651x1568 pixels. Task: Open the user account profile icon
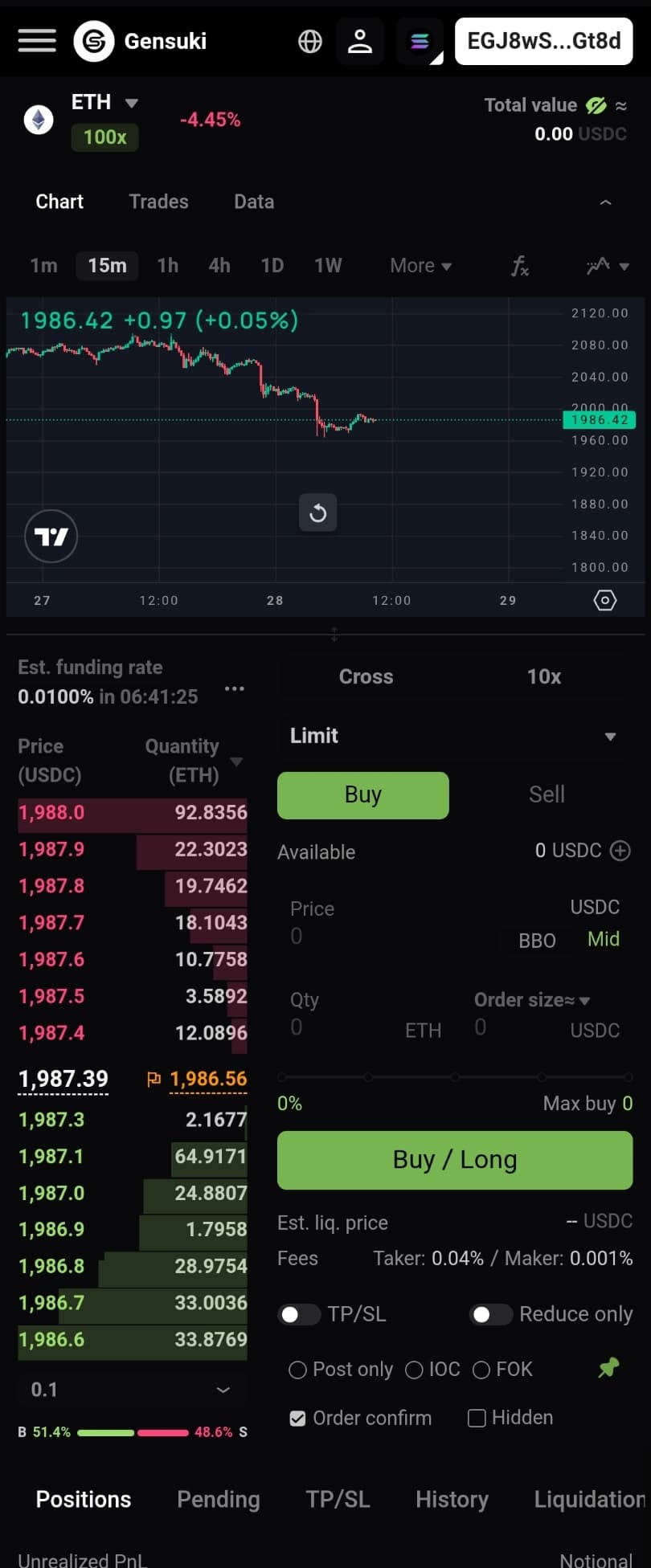pos(360,41)
